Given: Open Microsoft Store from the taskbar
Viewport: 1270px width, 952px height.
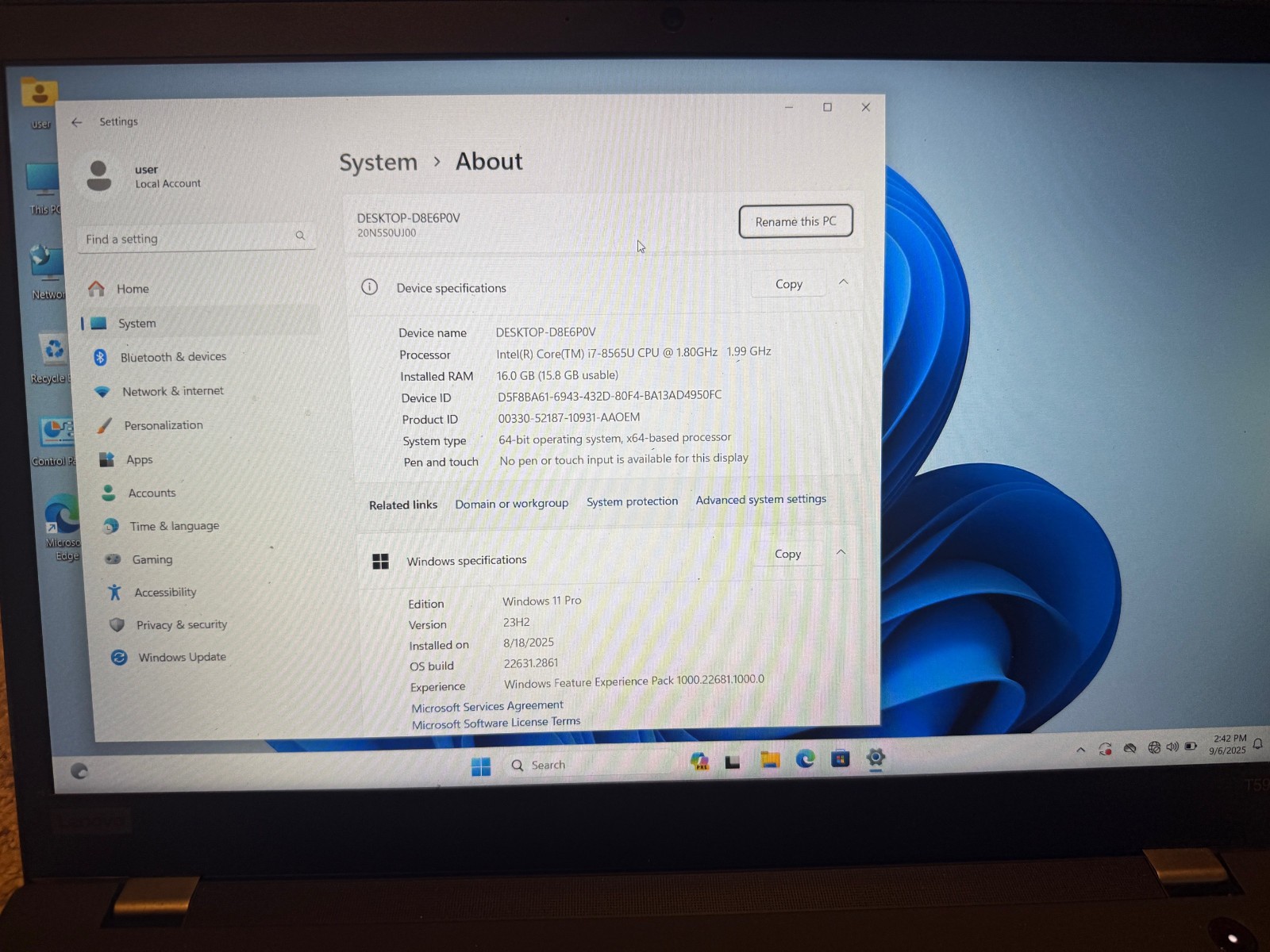Looking at the screenshot, I should (840, 758).
